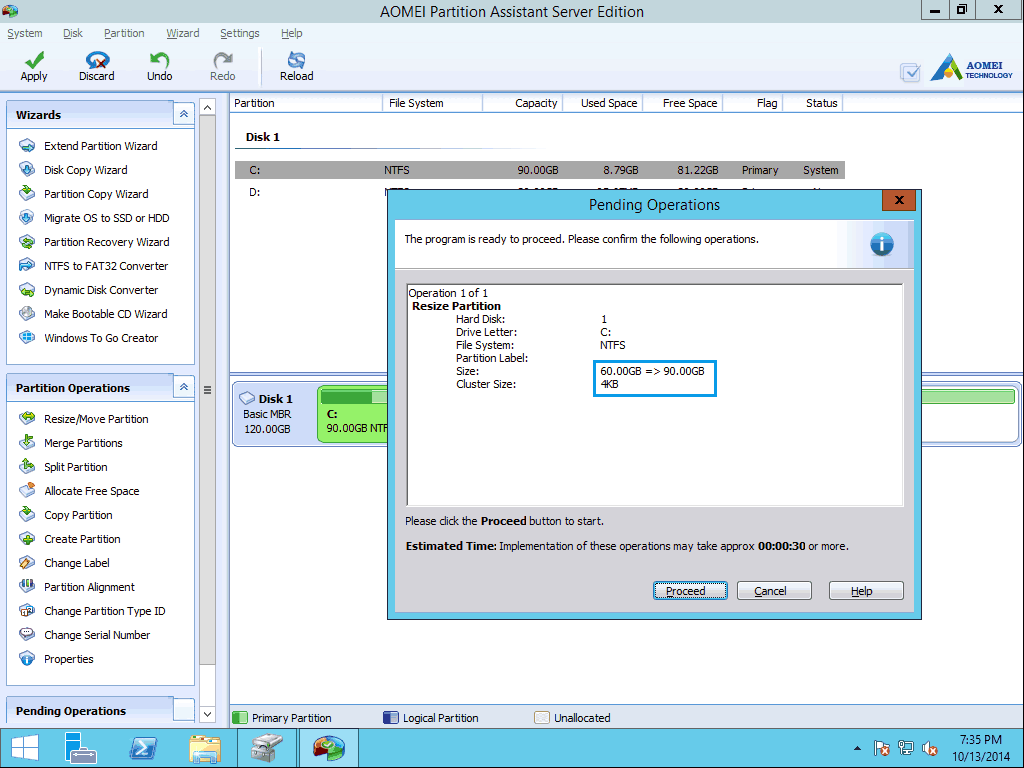Image resolution: width=1024 pixels, height=768 pixels.
Task: Click the File System column header
Action: point(432,103)
